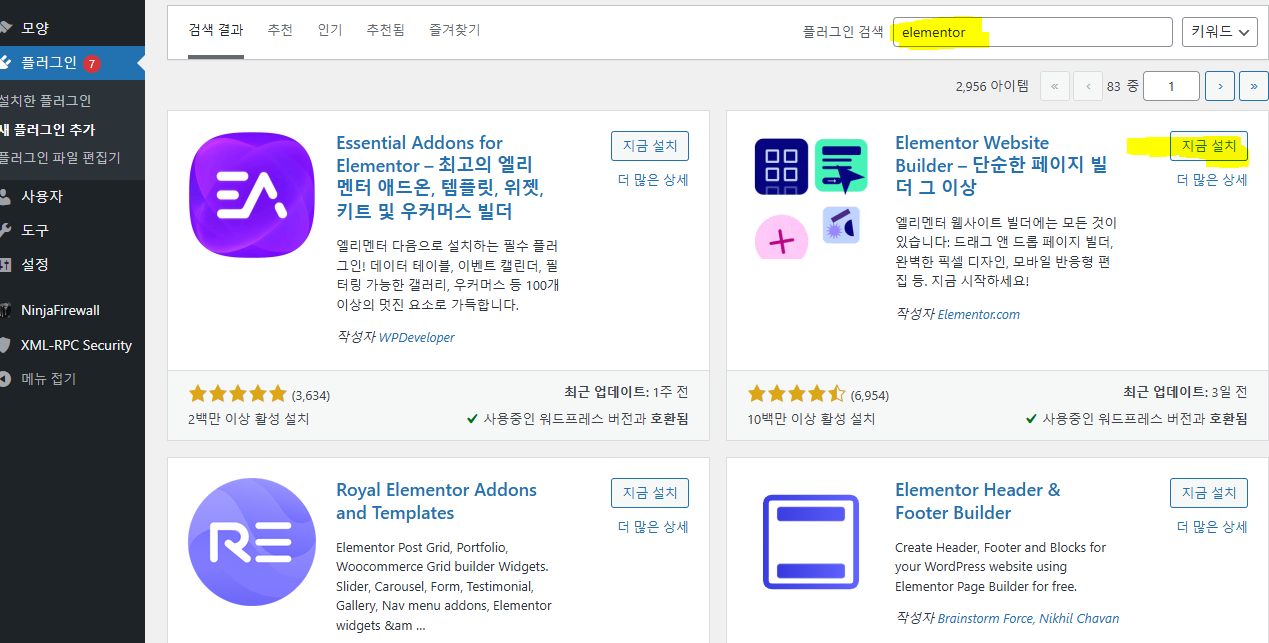Open Royal Elementor Addons and Templates title

click(x=436, y=501)
